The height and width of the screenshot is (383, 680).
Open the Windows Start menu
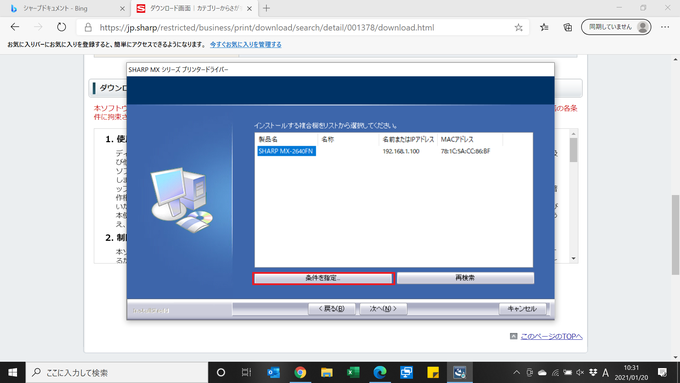point(13,372)
